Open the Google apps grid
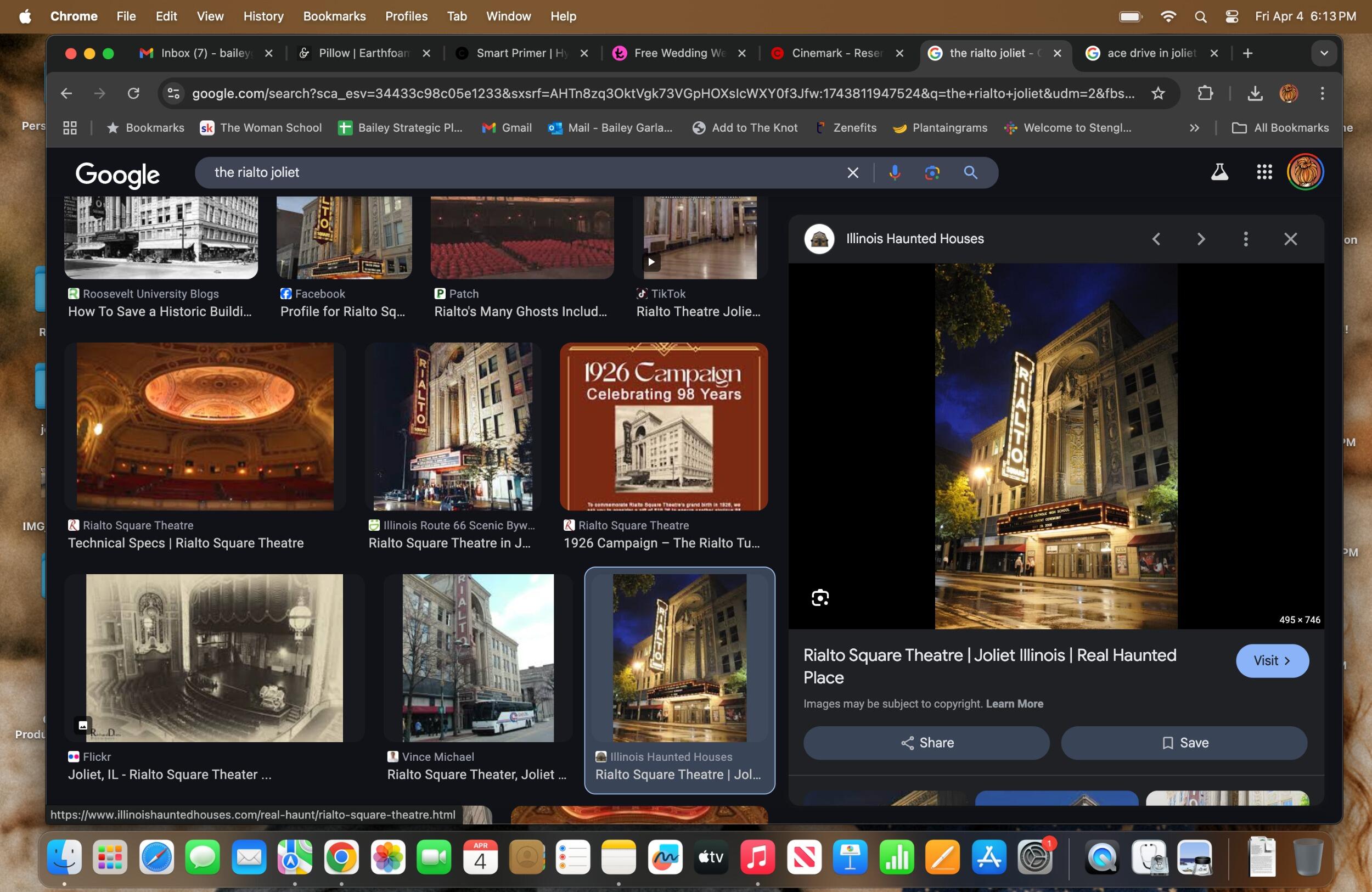Viewport: 1372px width, 892px height. tap(1264, 172)
